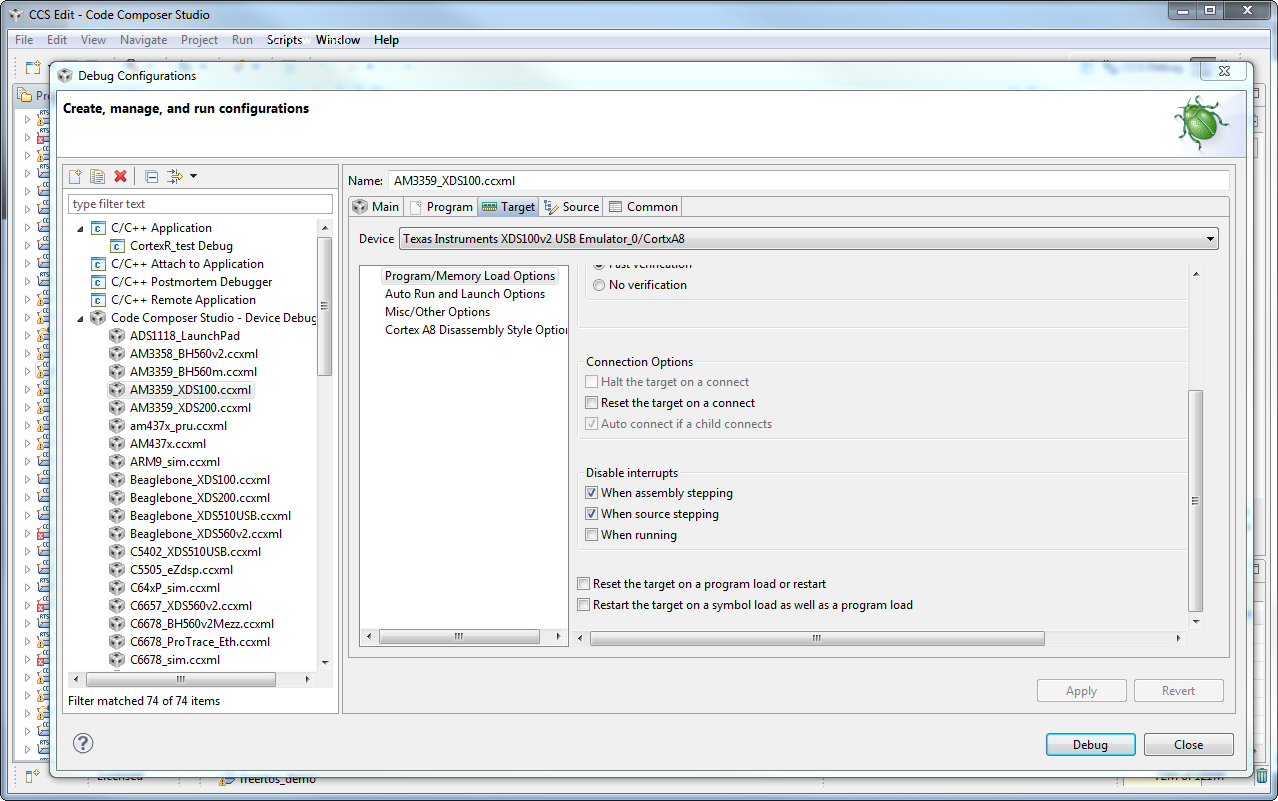Select the No verification radio button
The height and width of the screenshot is (801, 1278).
coord(599,285)
